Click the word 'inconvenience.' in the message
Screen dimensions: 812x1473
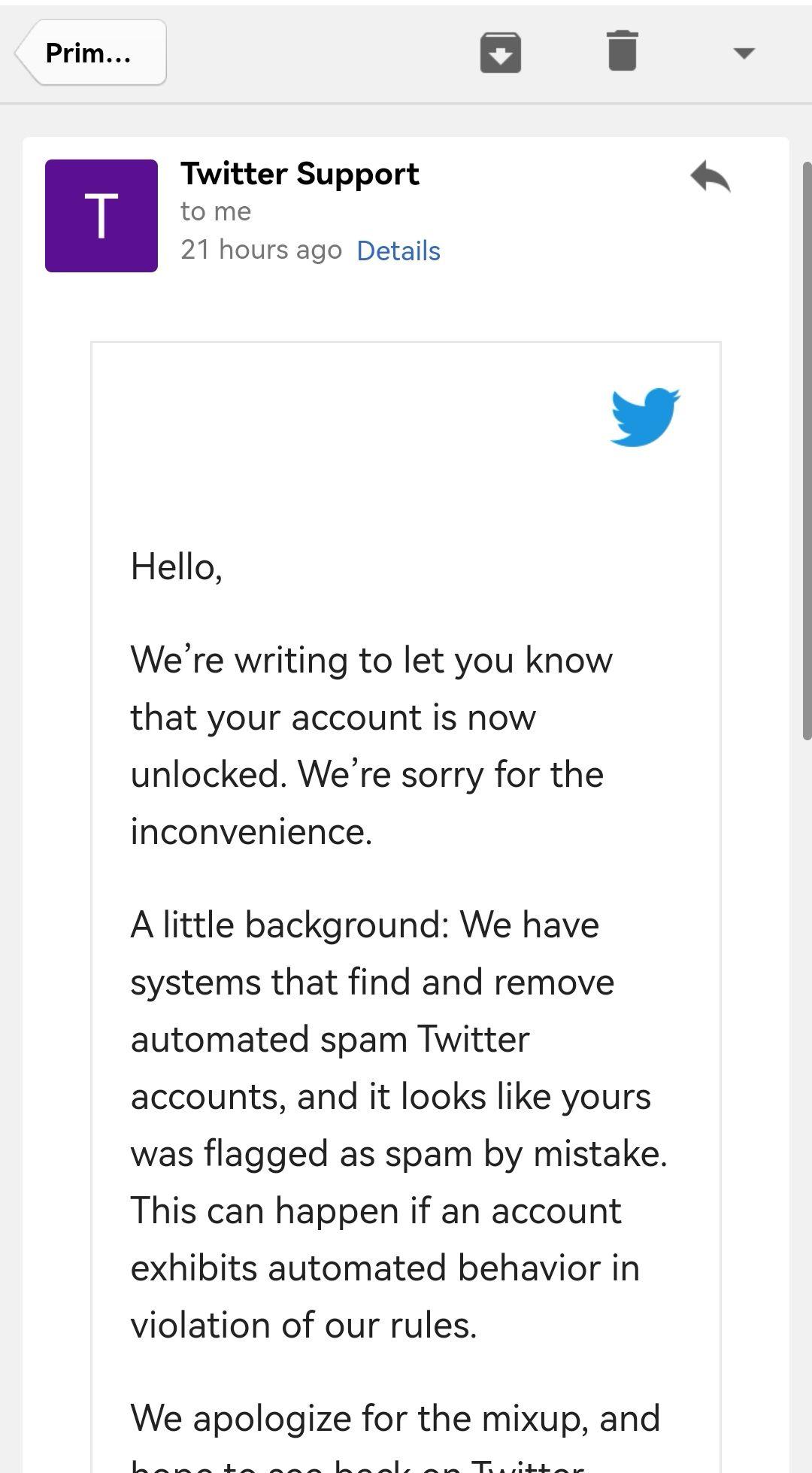(x=252, y=831)
